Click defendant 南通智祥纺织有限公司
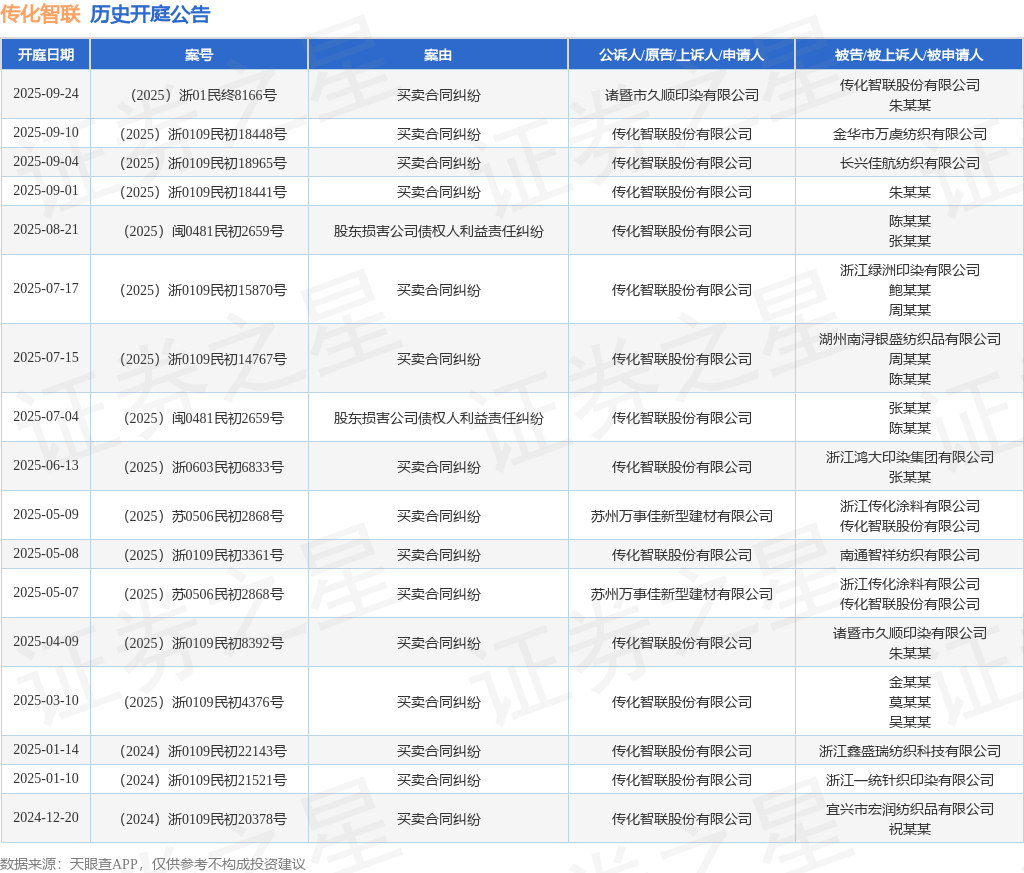 pos(910,555)
